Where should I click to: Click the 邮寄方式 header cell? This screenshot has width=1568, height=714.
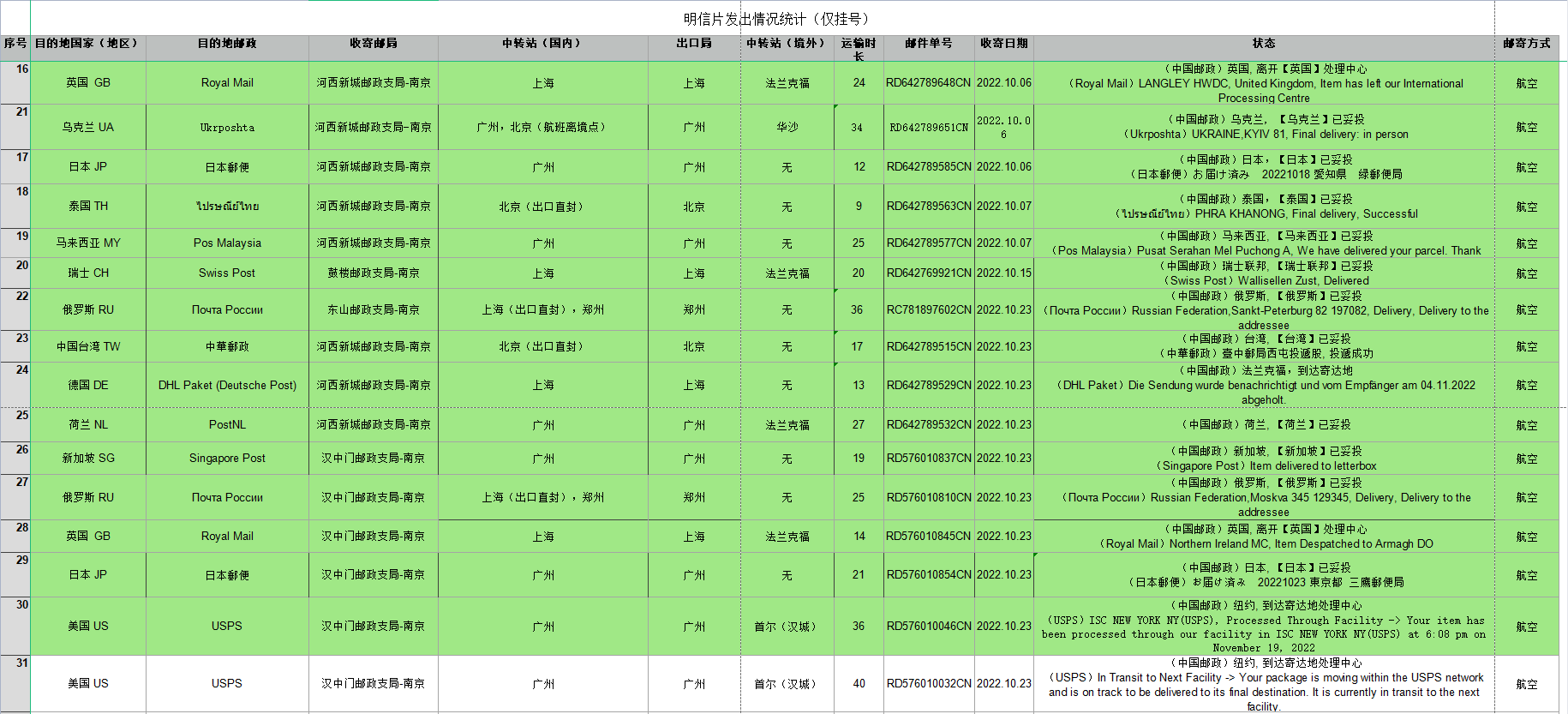click(1526, 44)
